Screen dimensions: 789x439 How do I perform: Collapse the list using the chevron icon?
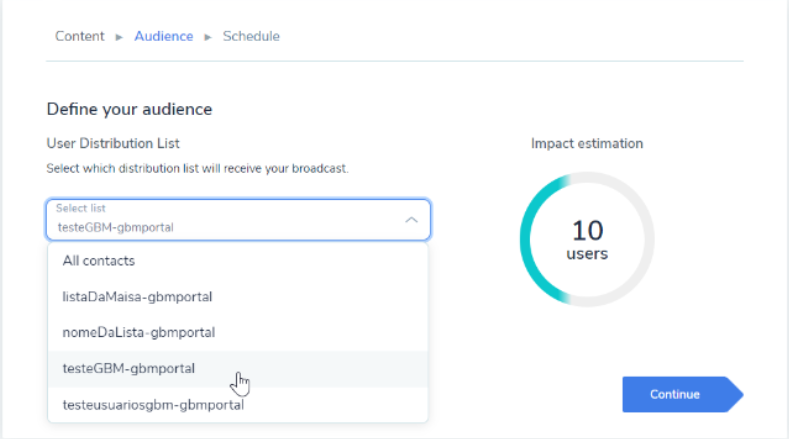pyautogui.click(x=411, y=220)
